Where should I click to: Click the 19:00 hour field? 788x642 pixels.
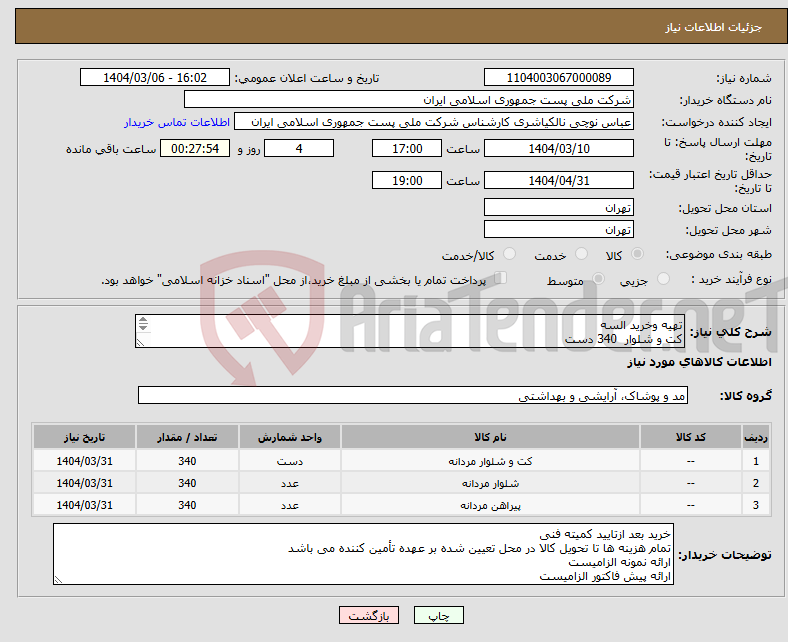point(407,180)
